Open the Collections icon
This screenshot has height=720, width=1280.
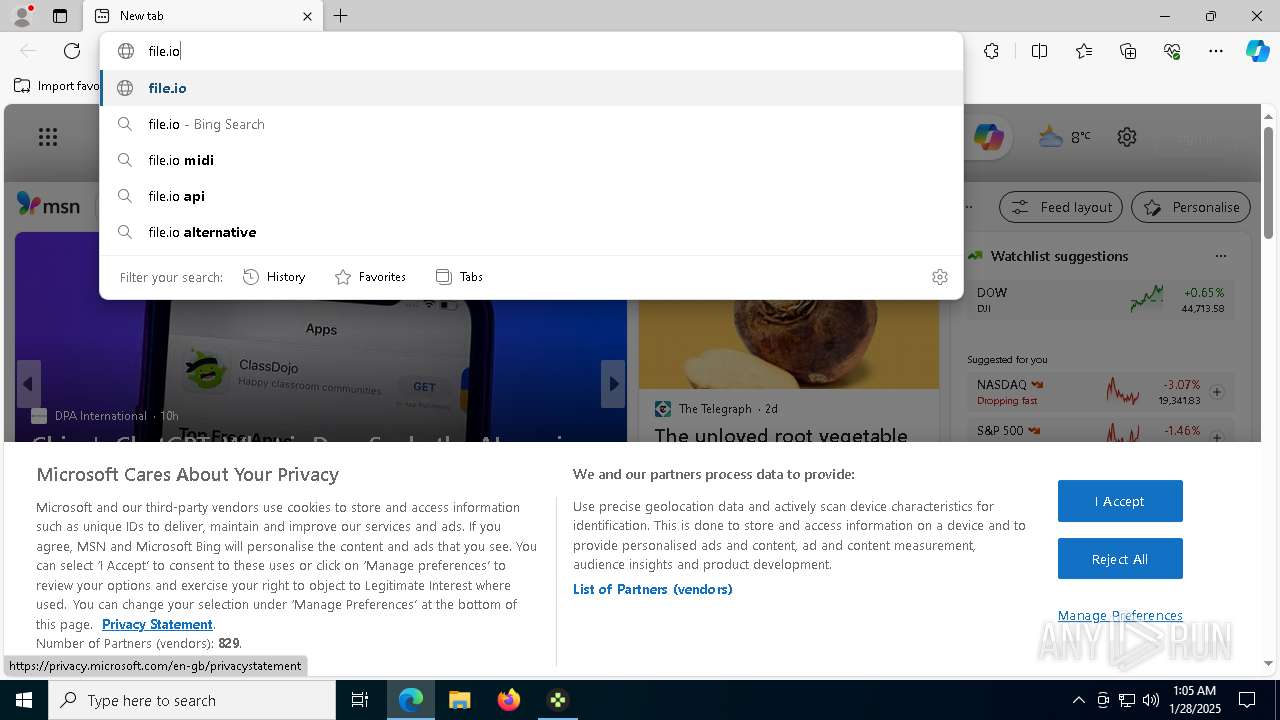[1128, 51]
